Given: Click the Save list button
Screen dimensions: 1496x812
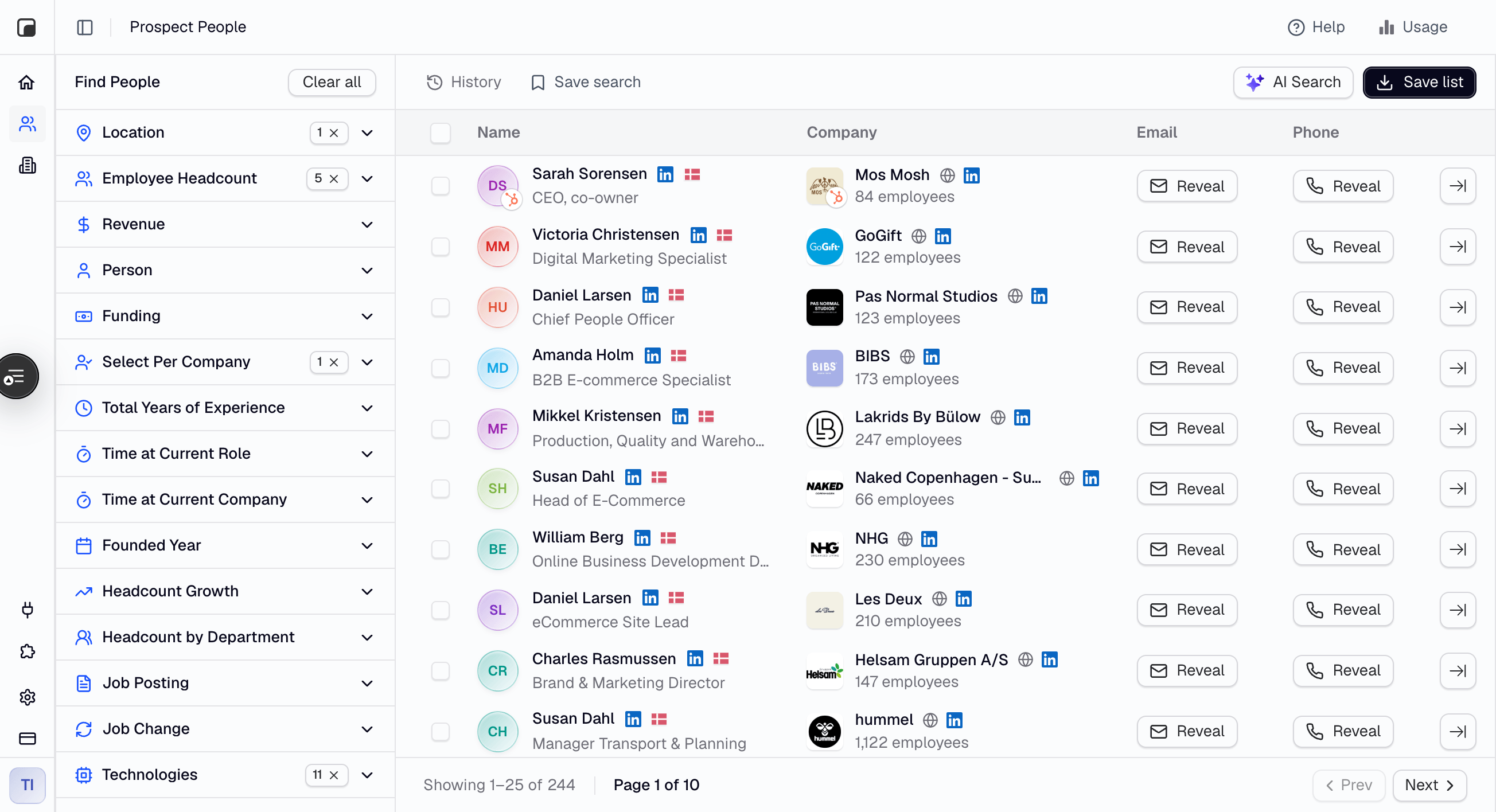Looking at the screenshot, I should tap(1419, 83).
